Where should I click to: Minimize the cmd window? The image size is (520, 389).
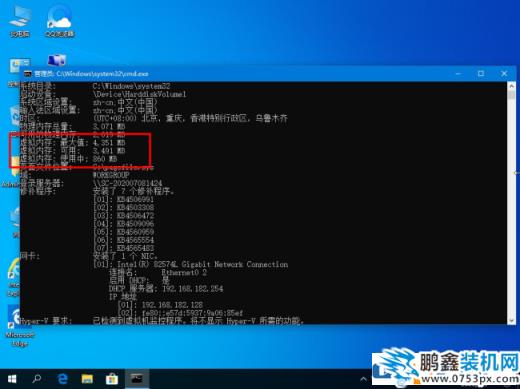pos(458,74)
